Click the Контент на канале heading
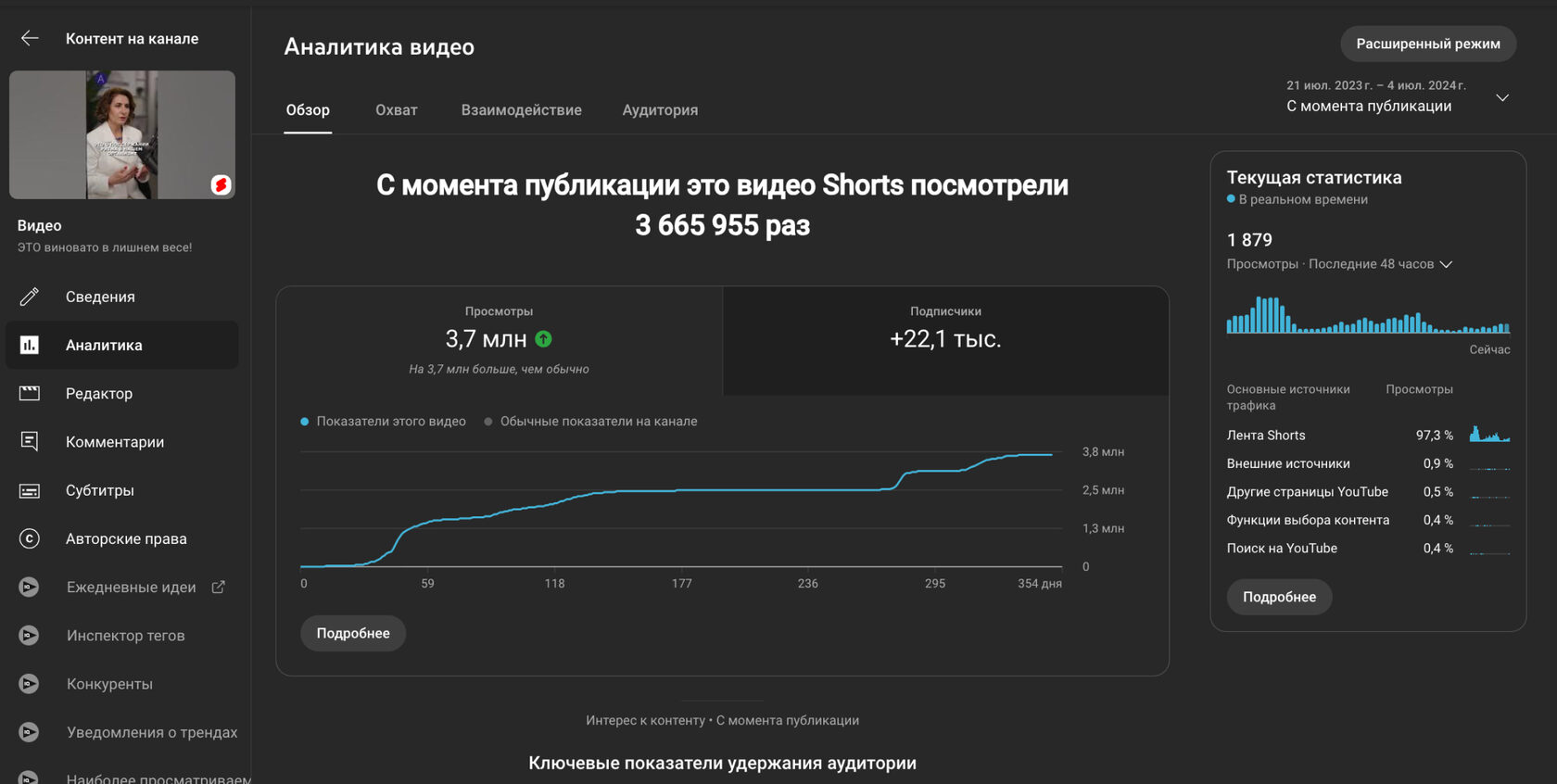The image size is (1557, 784). click(x=132, y=39)
